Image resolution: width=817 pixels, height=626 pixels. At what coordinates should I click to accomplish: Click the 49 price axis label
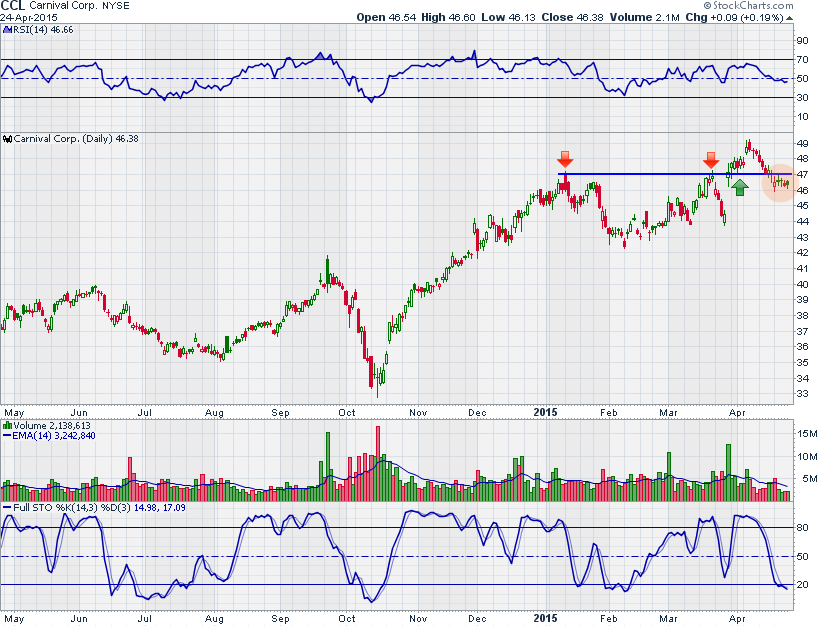802,143
